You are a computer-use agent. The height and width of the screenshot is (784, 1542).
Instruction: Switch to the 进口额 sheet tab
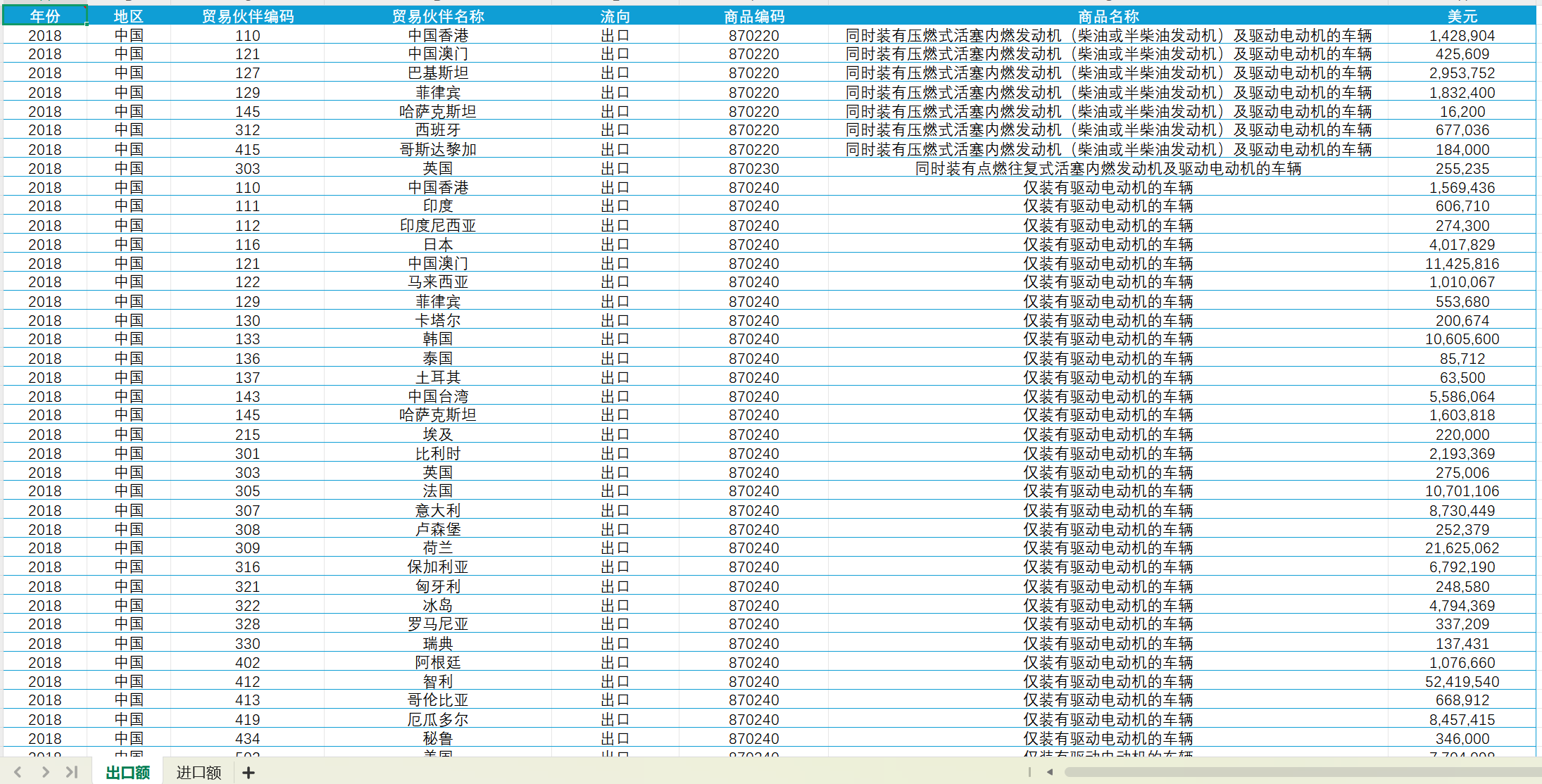point(199,772)
